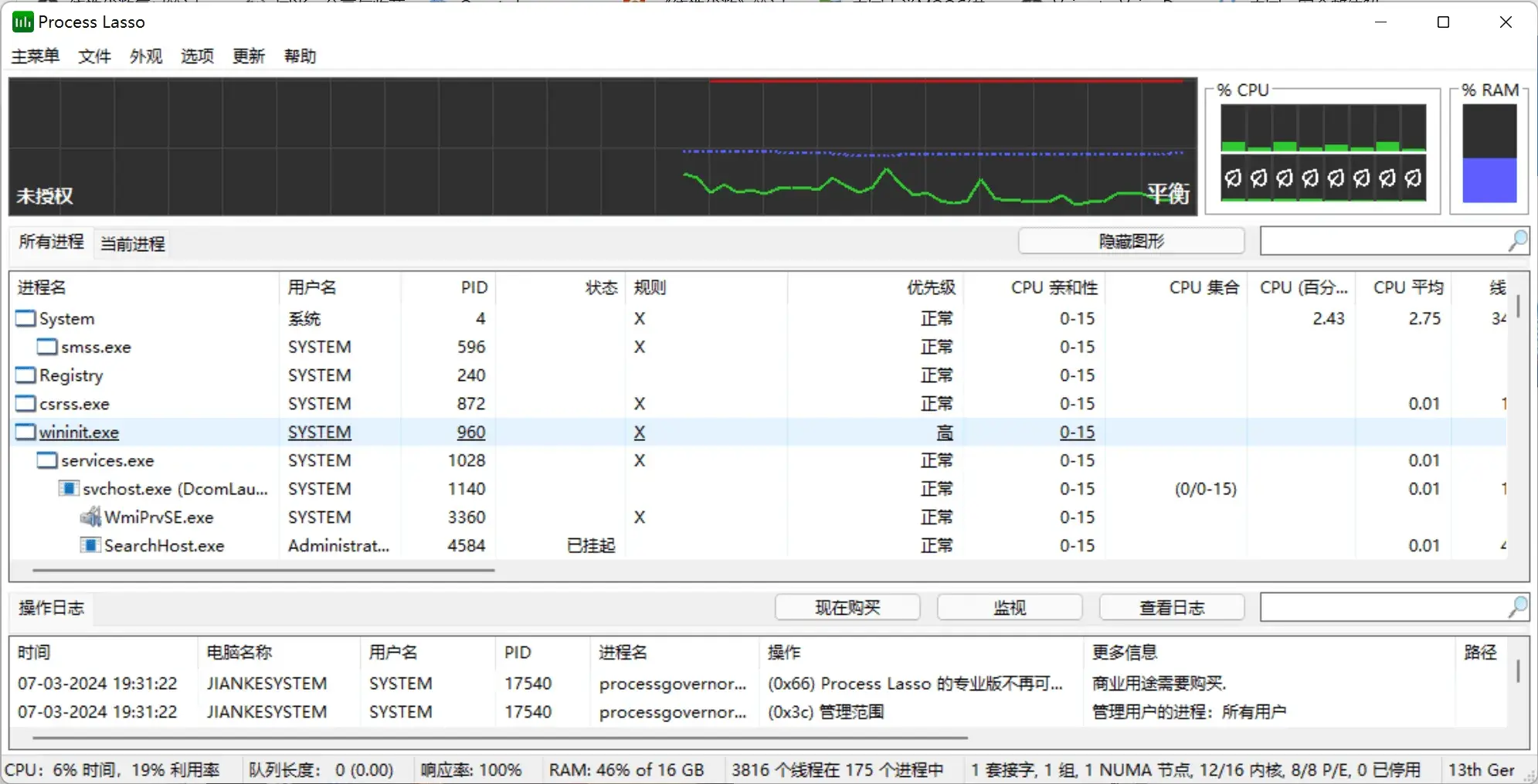Click the first CPU core parking icon
The height and width of the screenshot is (784, 1538).
[x=1233, y=178]
